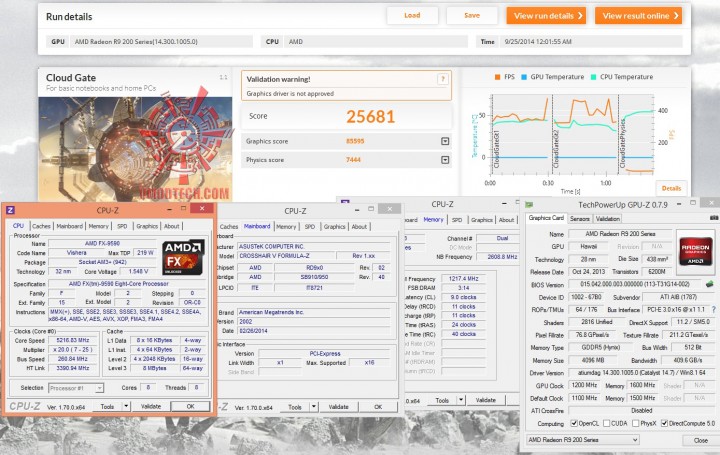
Task: Click the CPU-Z purple Z icon in the orange title bar
Action: 10,210
